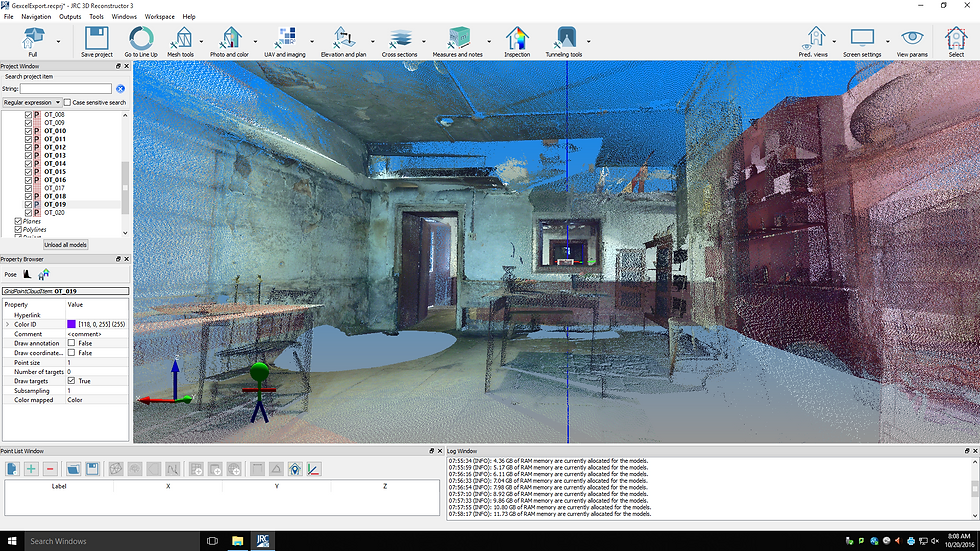Viewport: 980px width, 551px height.
Task: Click the house tool icon next to Pose
Action: click(x=43, y=274)
